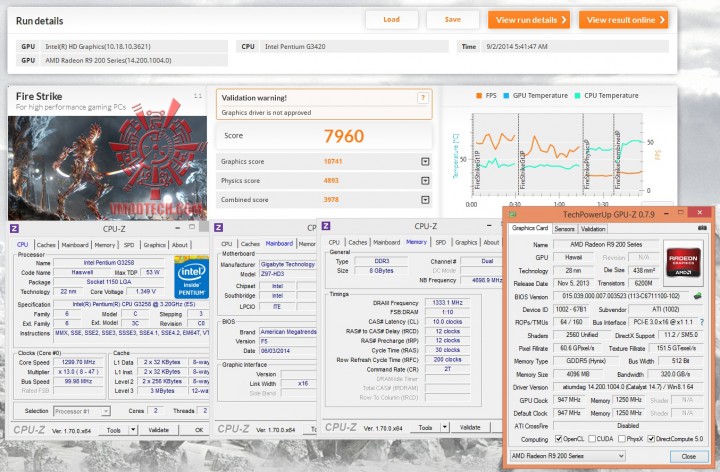The width and height of the screenshot is (720, 472).
Task: Click the View run details button
Action: 529,20
